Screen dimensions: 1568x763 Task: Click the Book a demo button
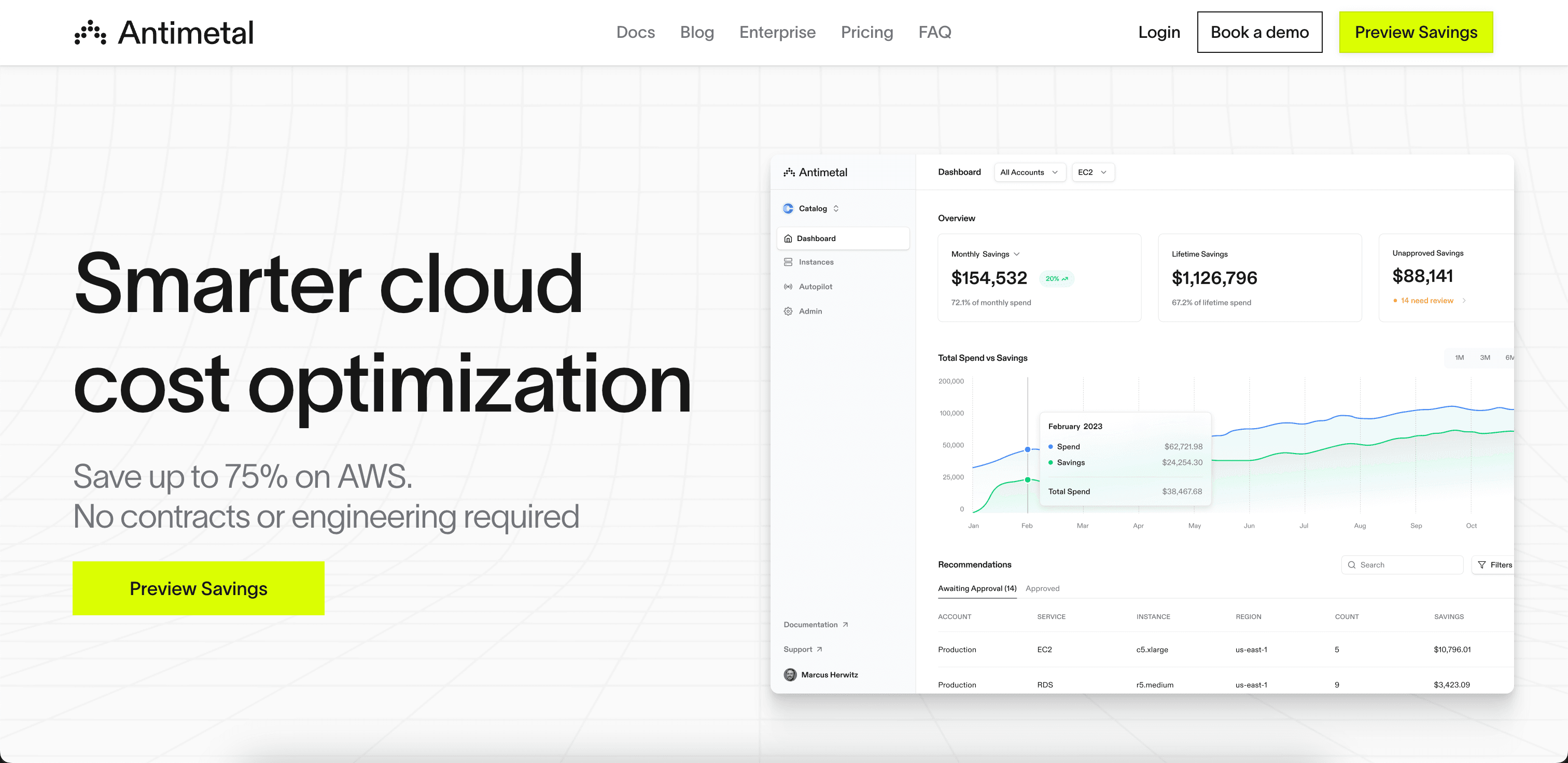click(x=1259, y=32)
